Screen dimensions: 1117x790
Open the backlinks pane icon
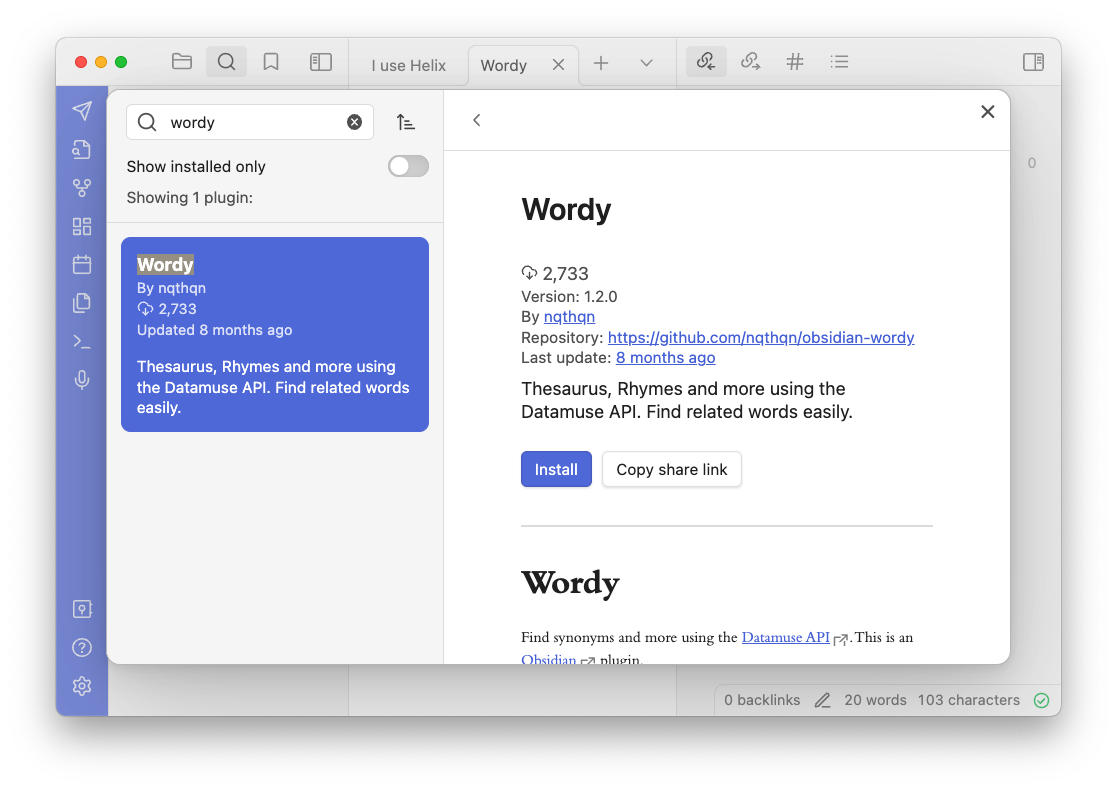point(706,62)
